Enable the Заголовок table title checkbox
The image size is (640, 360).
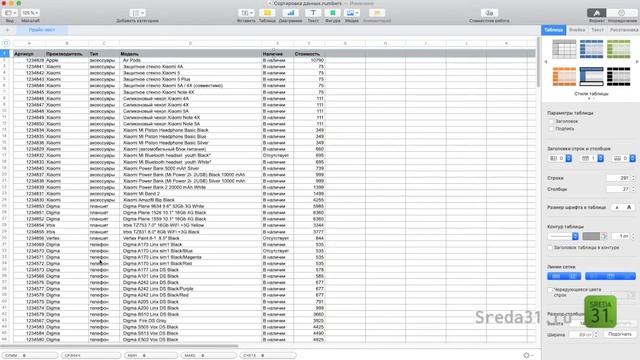click(551, 121)
